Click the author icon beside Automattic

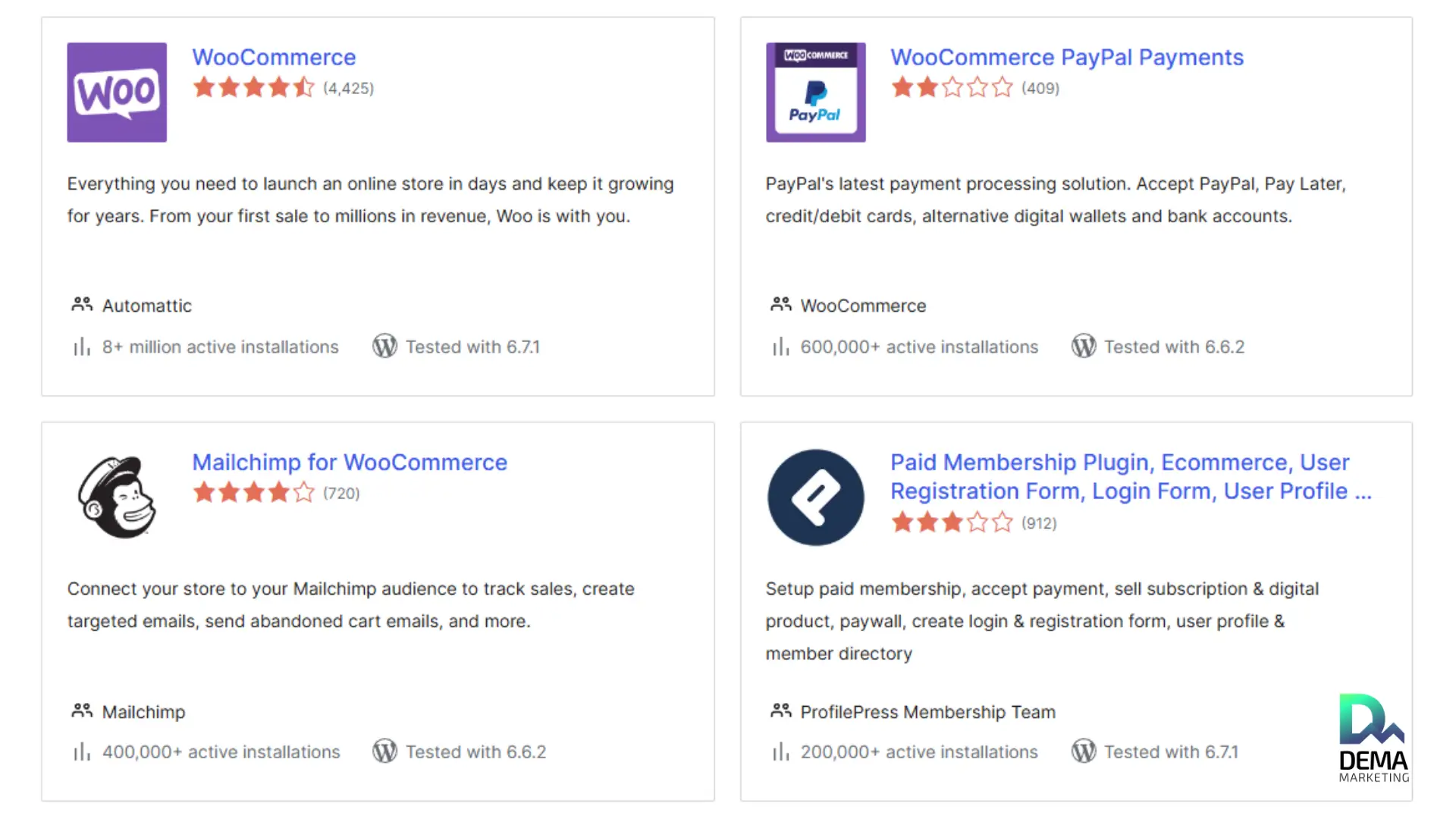82,305
